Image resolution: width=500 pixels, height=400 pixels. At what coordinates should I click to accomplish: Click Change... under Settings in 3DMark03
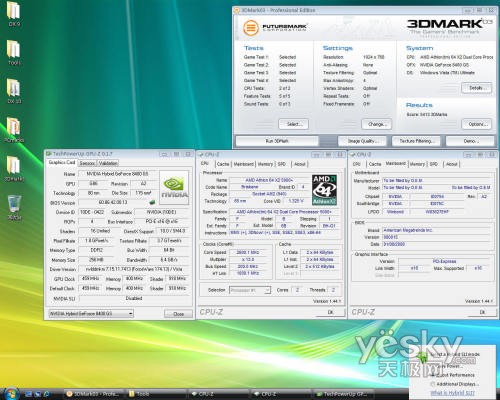[x=377, y=124]
